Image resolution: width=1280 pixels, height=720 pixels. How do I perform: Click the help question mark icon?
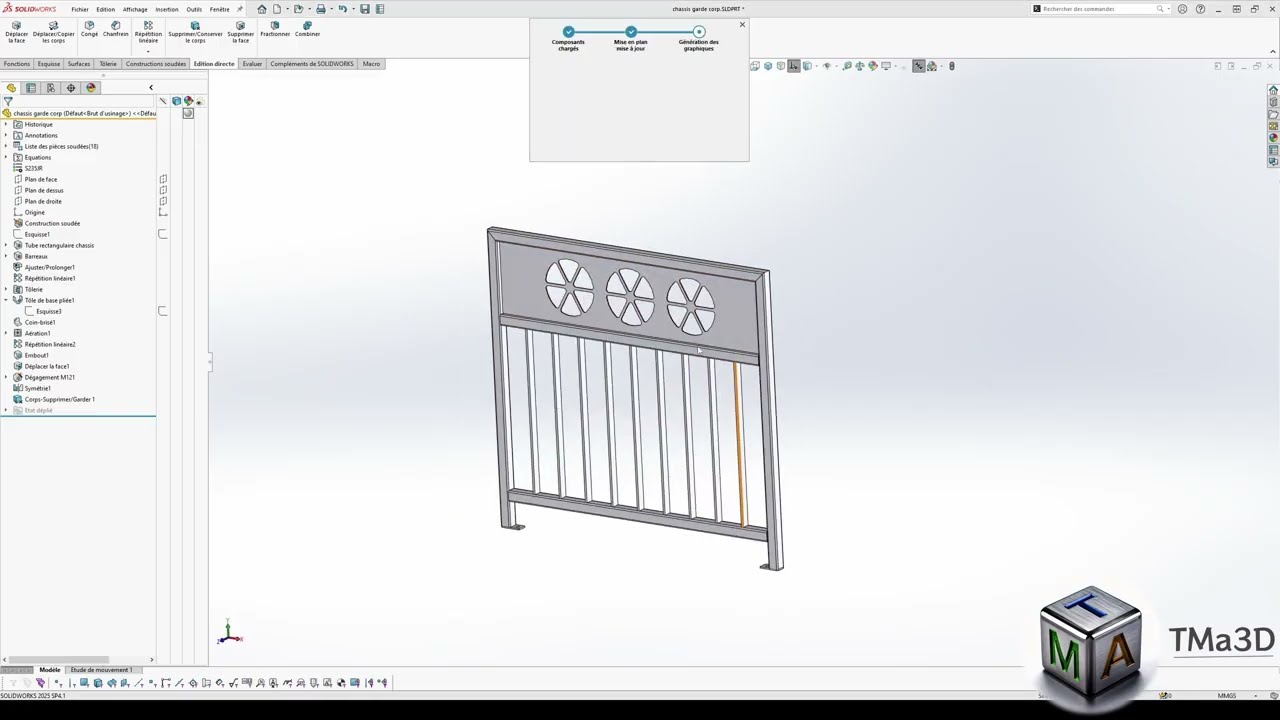pyautogui.click(x=1200, y=9)
